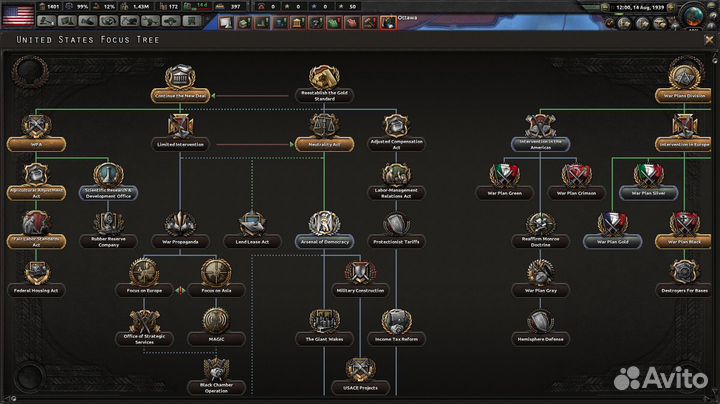Screen dimensions: 720x404
Task: Click the red highlighted alert icon at row end
Action: tap(388, 22)
